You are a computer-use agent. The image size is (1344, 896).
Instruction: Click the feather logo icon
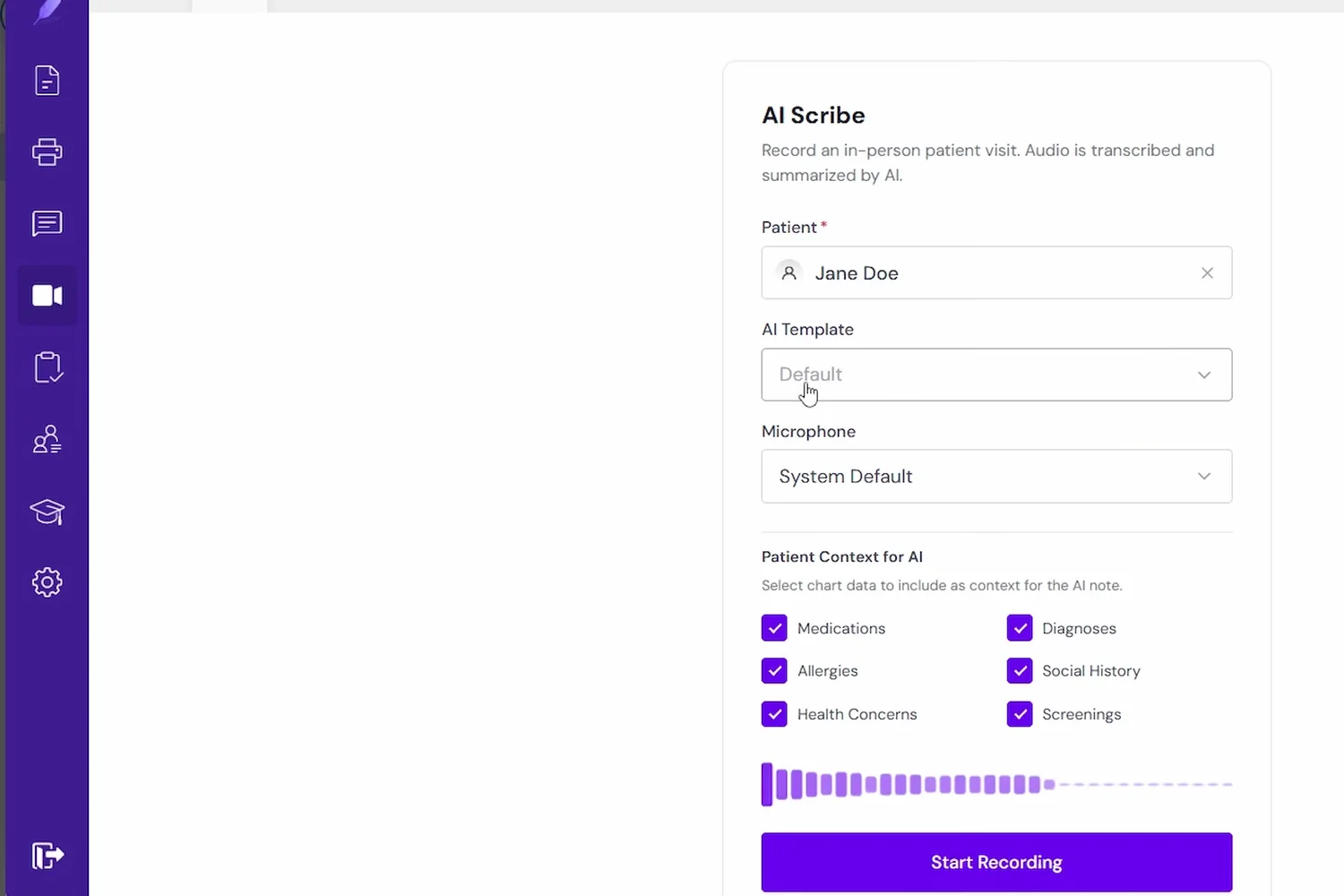point(47,12)
